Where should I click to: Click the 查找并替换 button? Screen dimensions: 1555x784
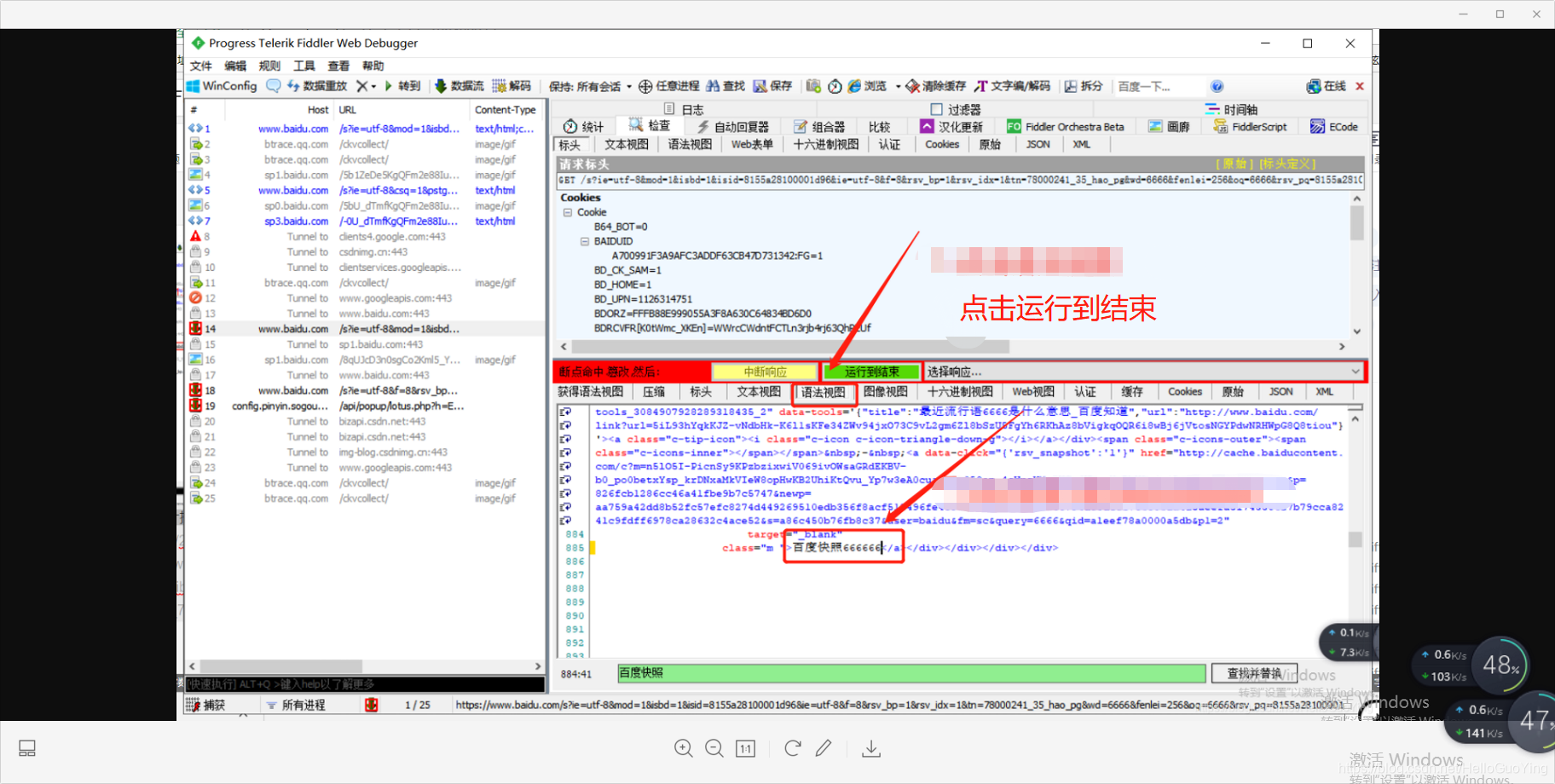tap(1255, 673)
